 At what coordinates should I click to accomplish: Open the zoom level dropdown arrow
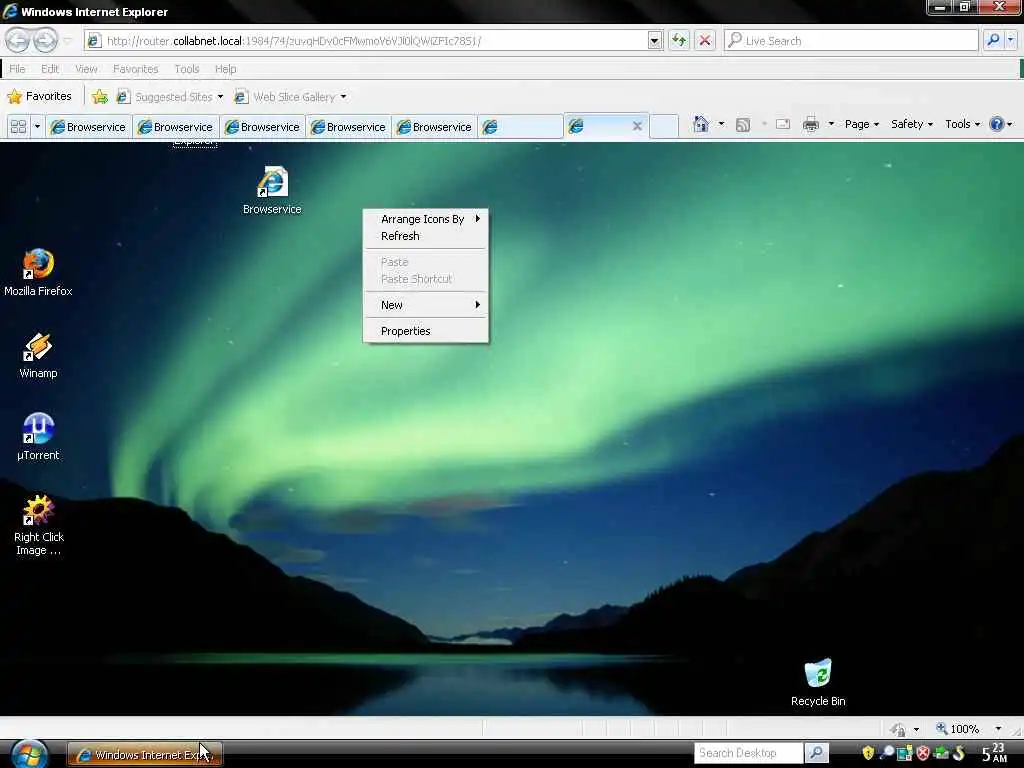998,729
